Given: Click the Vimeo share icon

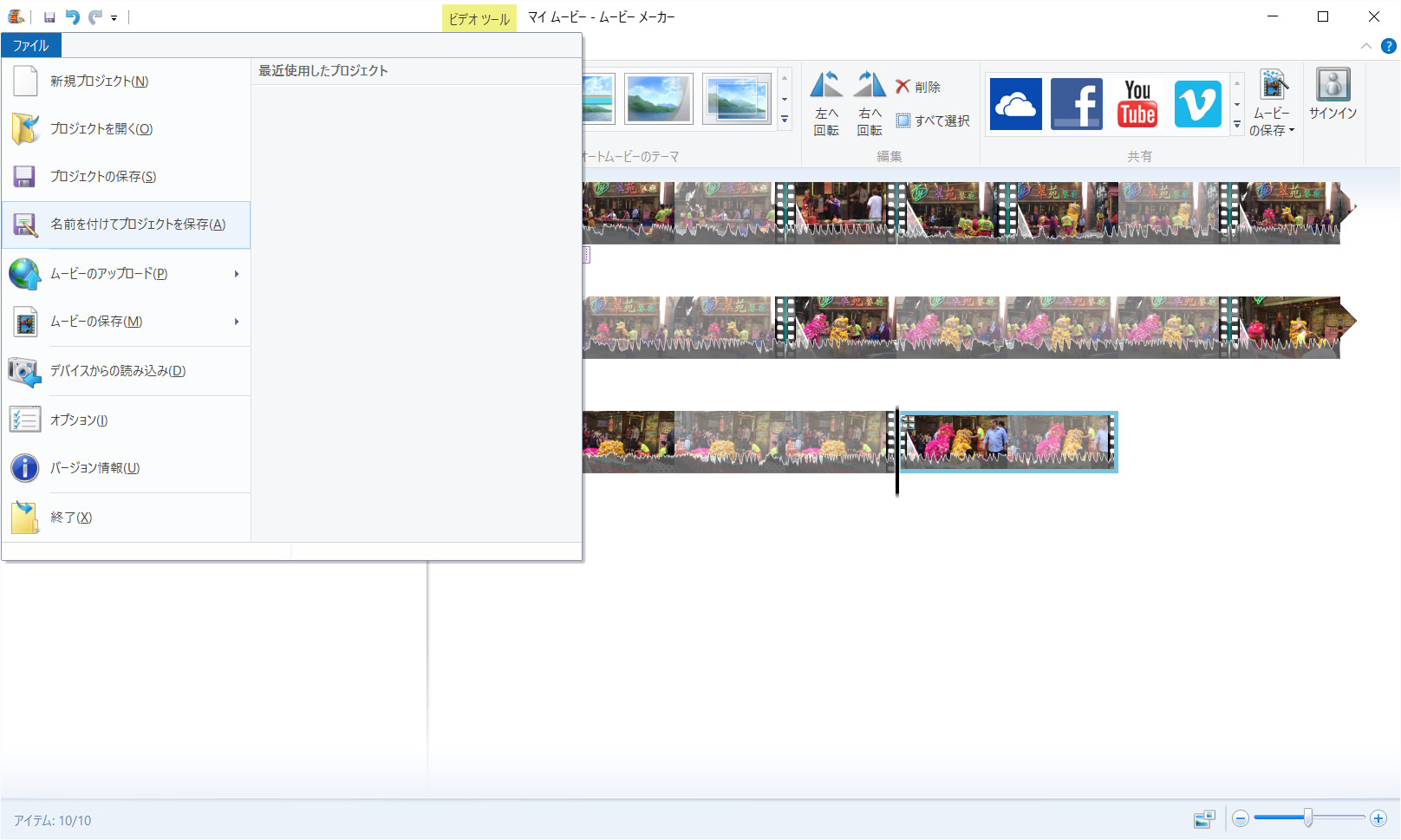Looking at the screenshot, I should tap(1197, 104).
